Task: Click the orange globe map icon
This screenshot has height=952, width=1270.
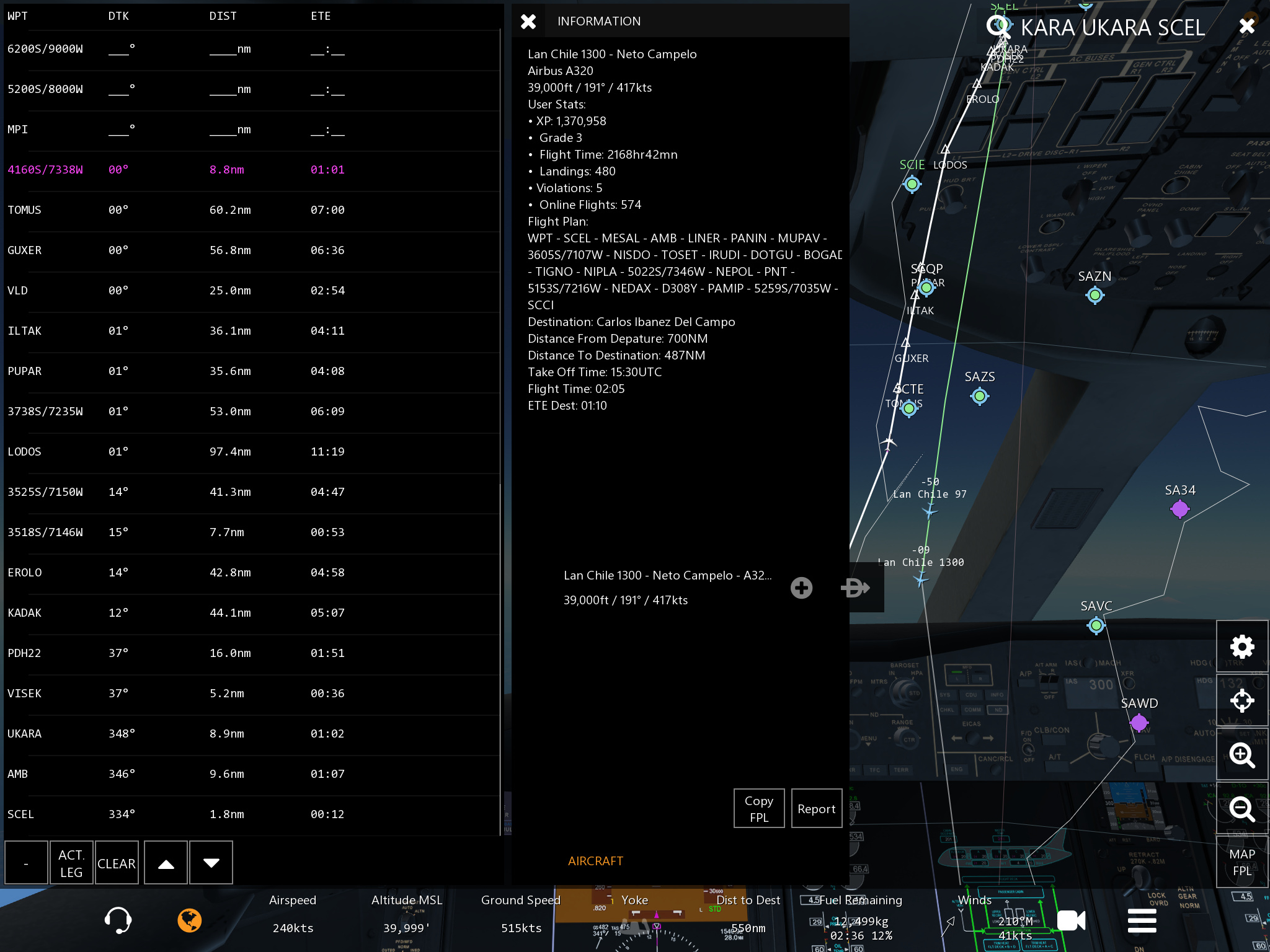Action: [x=190, y=920]
